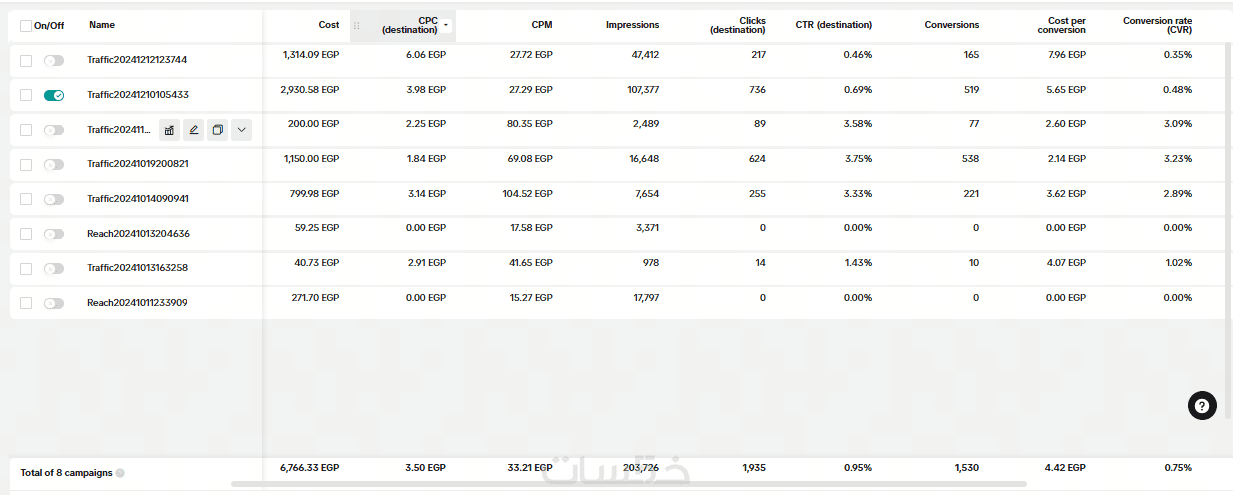Screen dimensions: 1233x495
Task: Click the edit pencil icon in campaign row
Action: (x=194, y=129)
